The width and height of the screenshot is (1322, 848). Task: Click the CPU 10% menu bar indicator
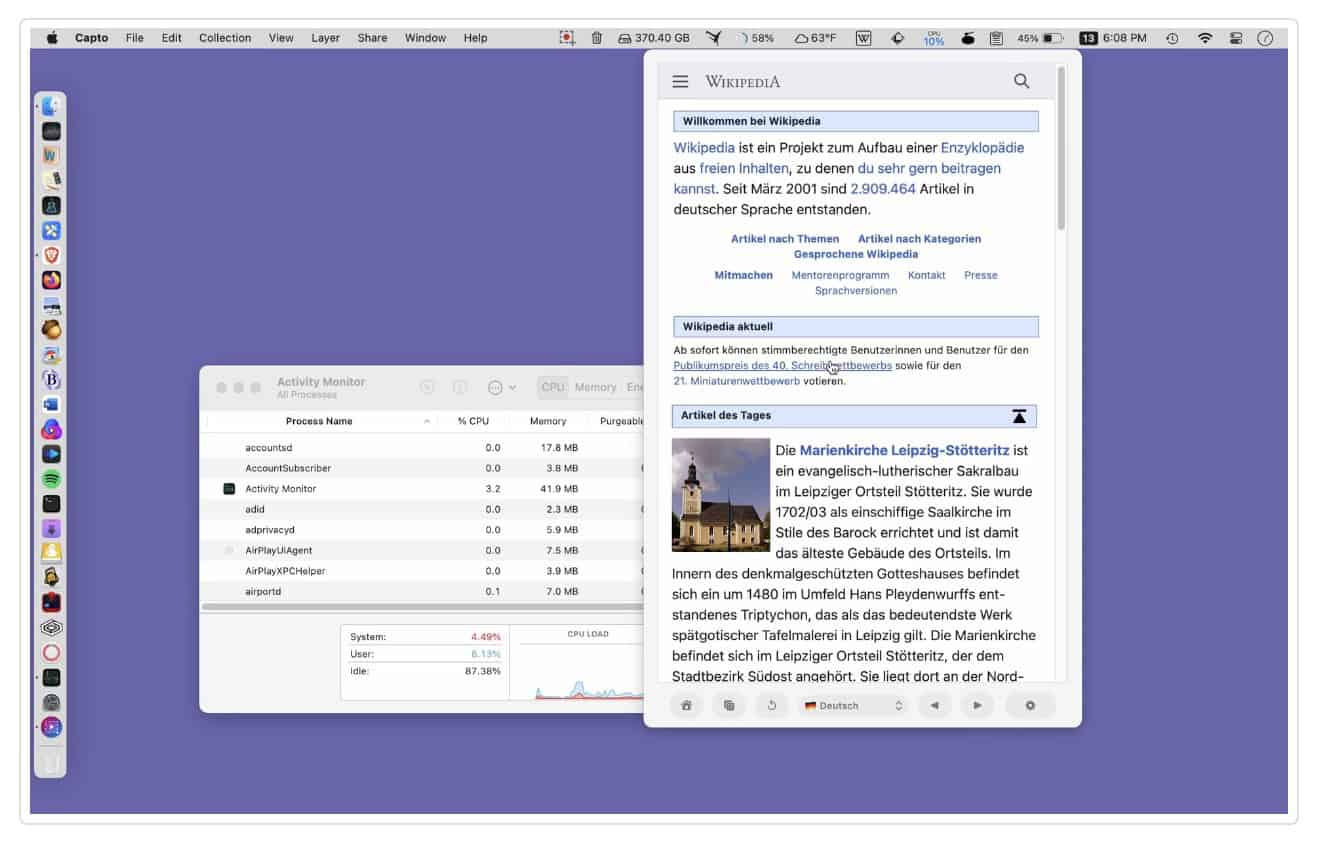coord(934,38)
